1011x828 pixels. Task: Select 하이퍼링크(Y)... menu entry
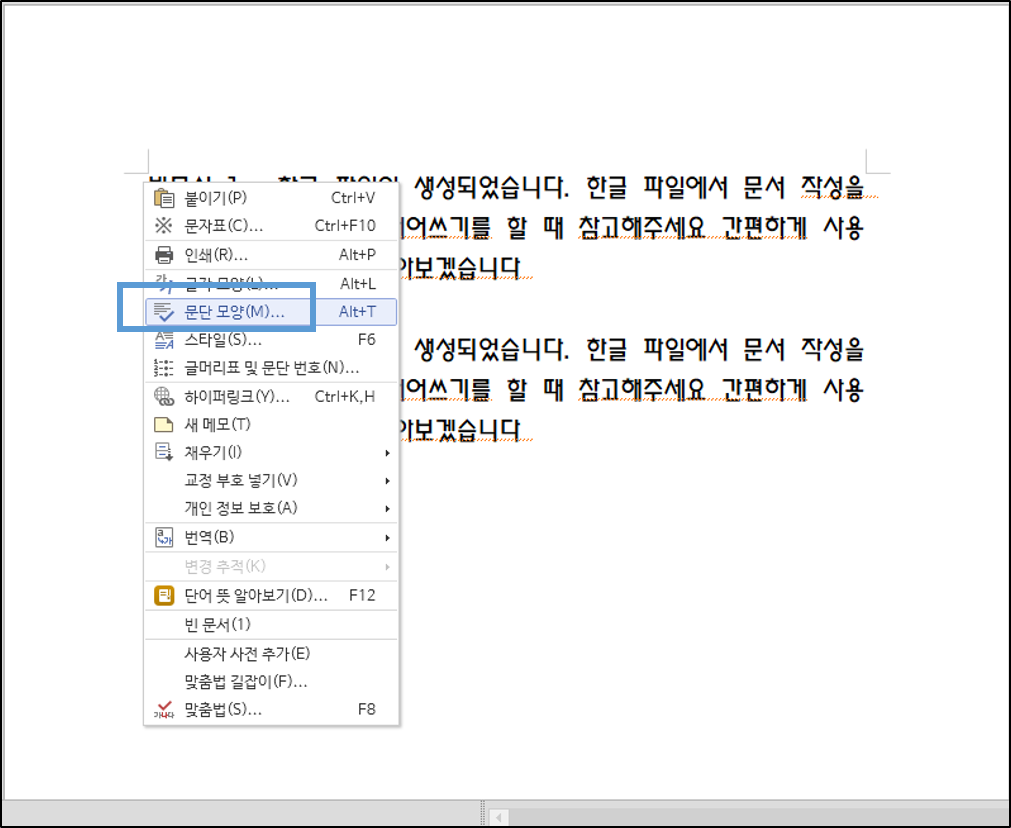pyautogui.click(x=271, y=397)
